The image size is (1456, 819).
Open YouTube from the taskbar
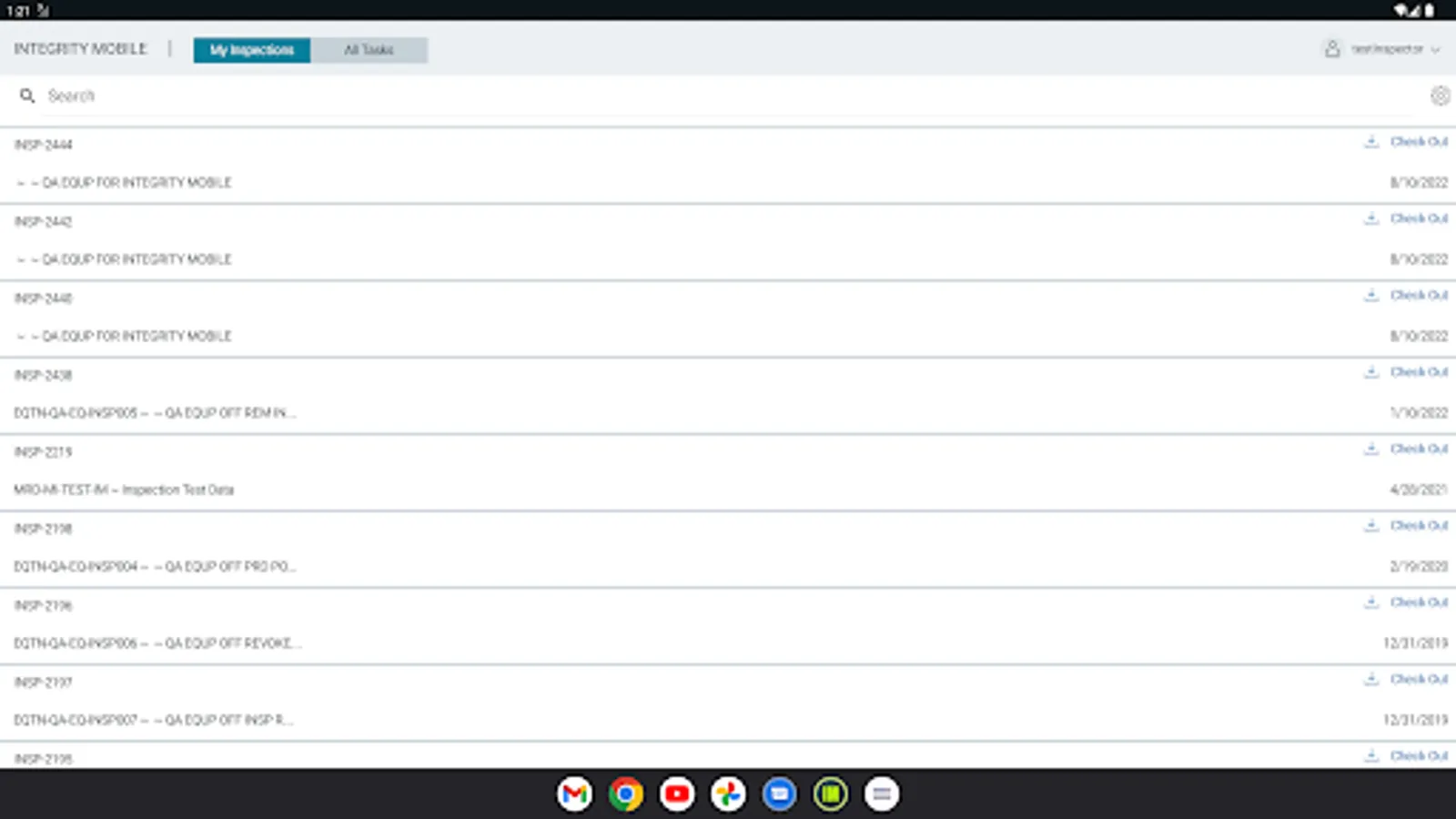tap(677, 794)
